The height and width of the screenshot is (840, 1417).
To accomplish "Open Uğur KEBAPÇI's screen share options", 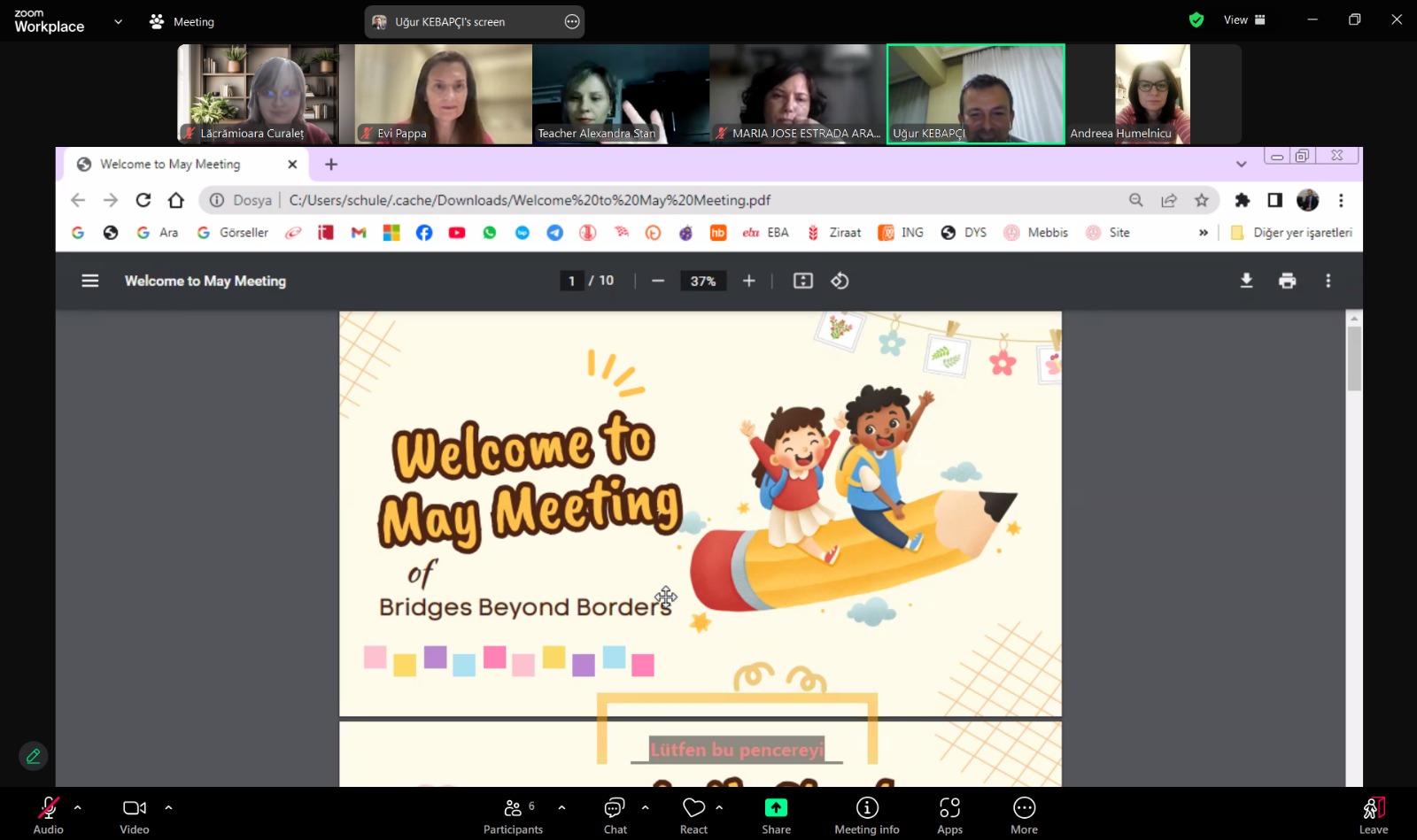I will click(572, 22).
